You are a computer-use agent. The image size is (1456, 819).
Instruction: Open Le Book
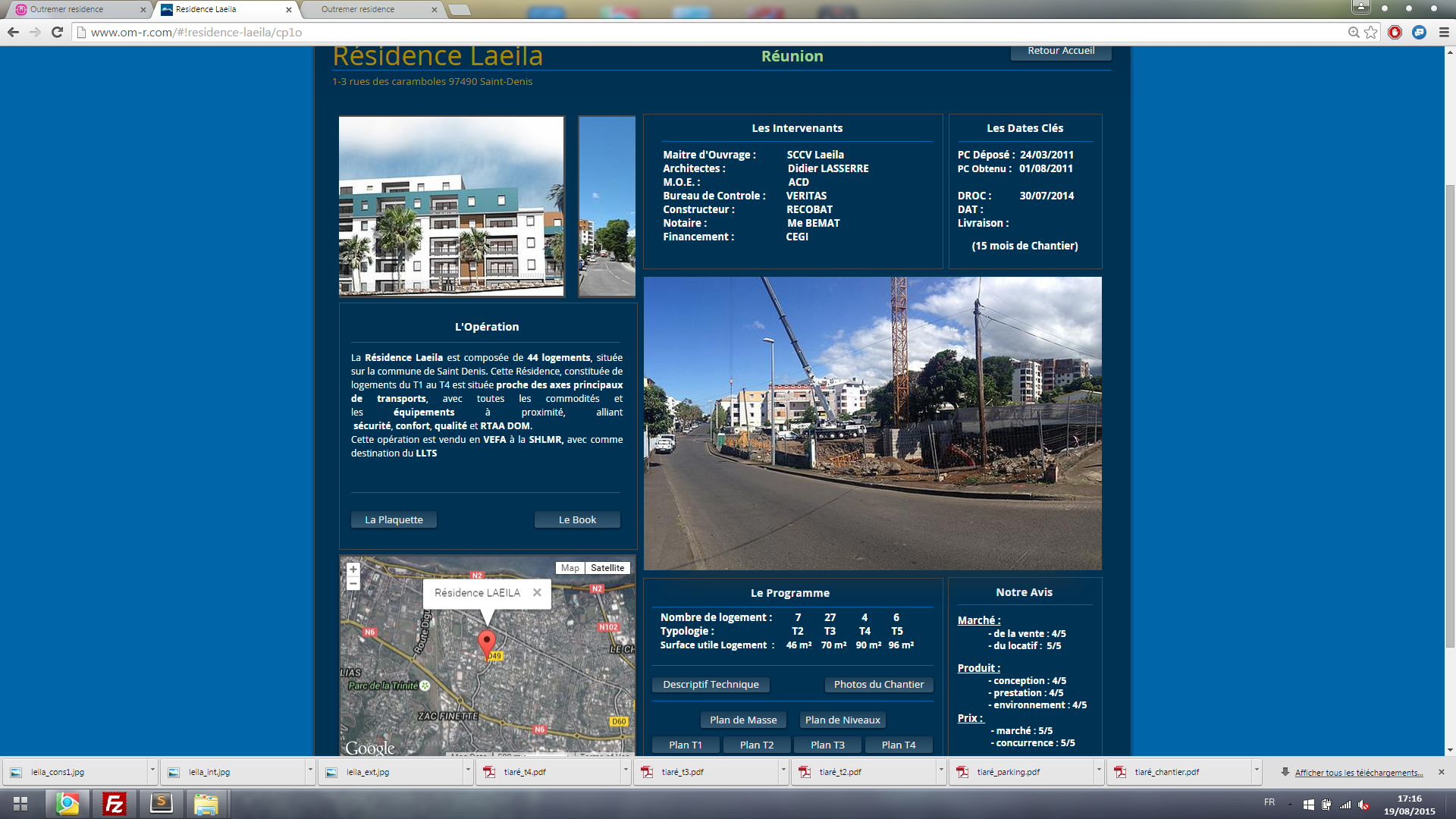[577, 519]
